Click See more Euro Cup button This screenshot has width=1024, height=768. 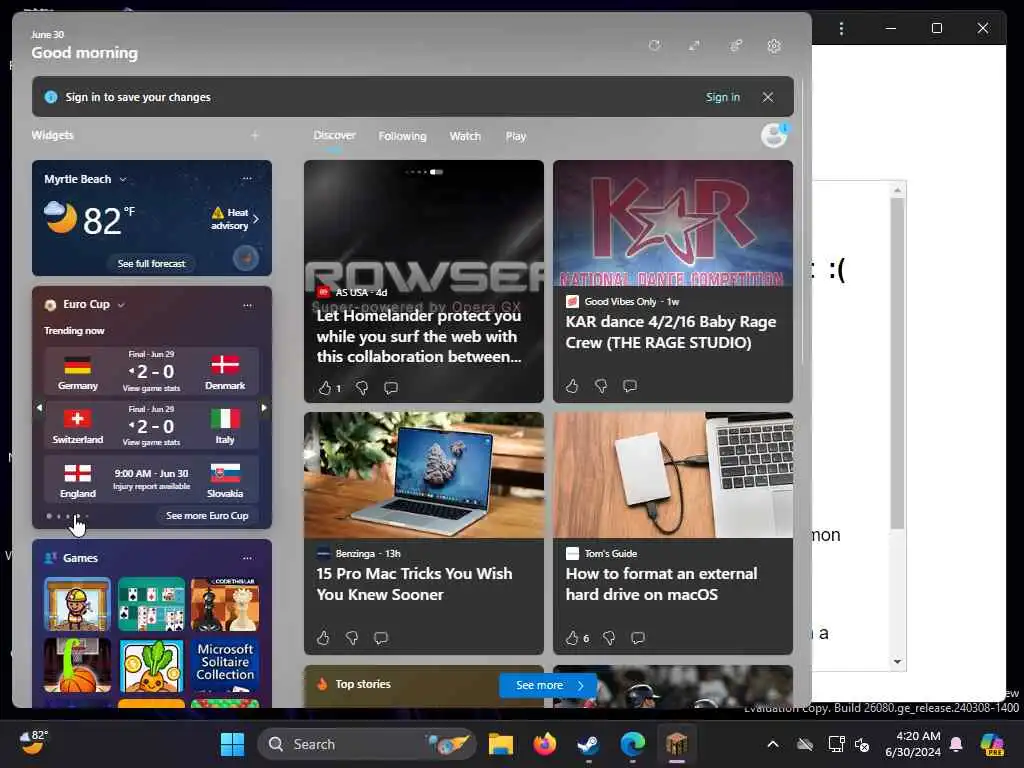(207, 515)
